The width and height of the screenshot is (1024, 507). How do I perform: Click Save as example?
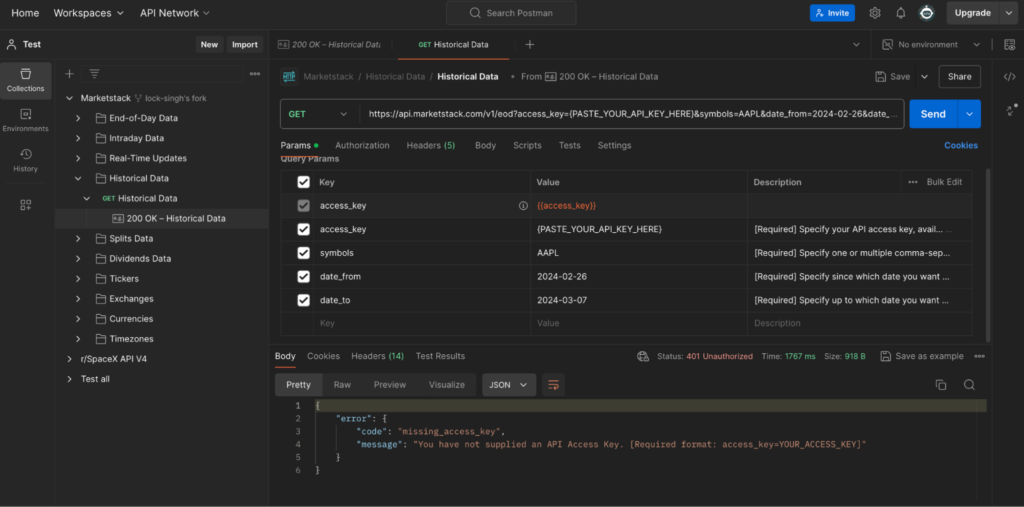[921, 356]
